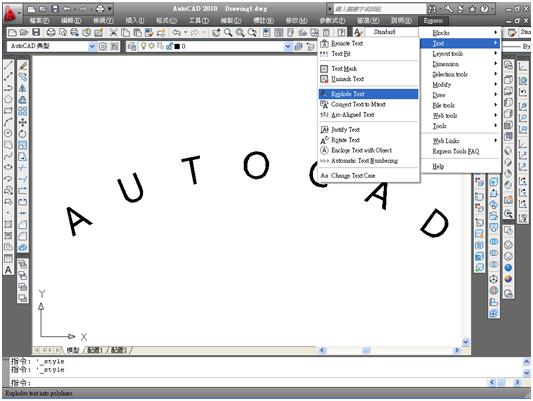Click Save in the Quick Access toolbar
This screenshot has height=401, width=533.
55,9
